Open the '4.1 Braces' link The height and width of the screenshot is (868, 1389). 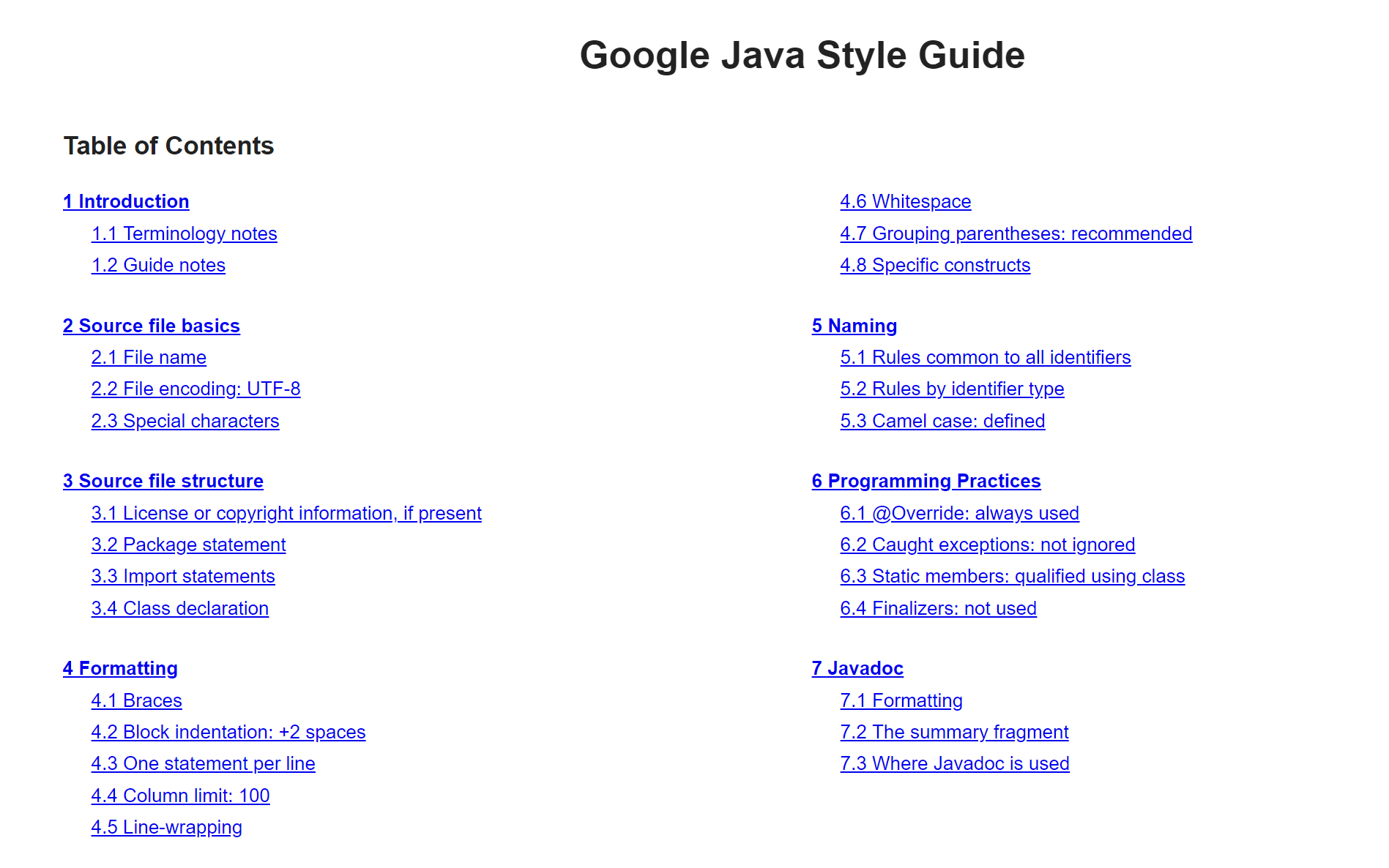pos(137,700)
